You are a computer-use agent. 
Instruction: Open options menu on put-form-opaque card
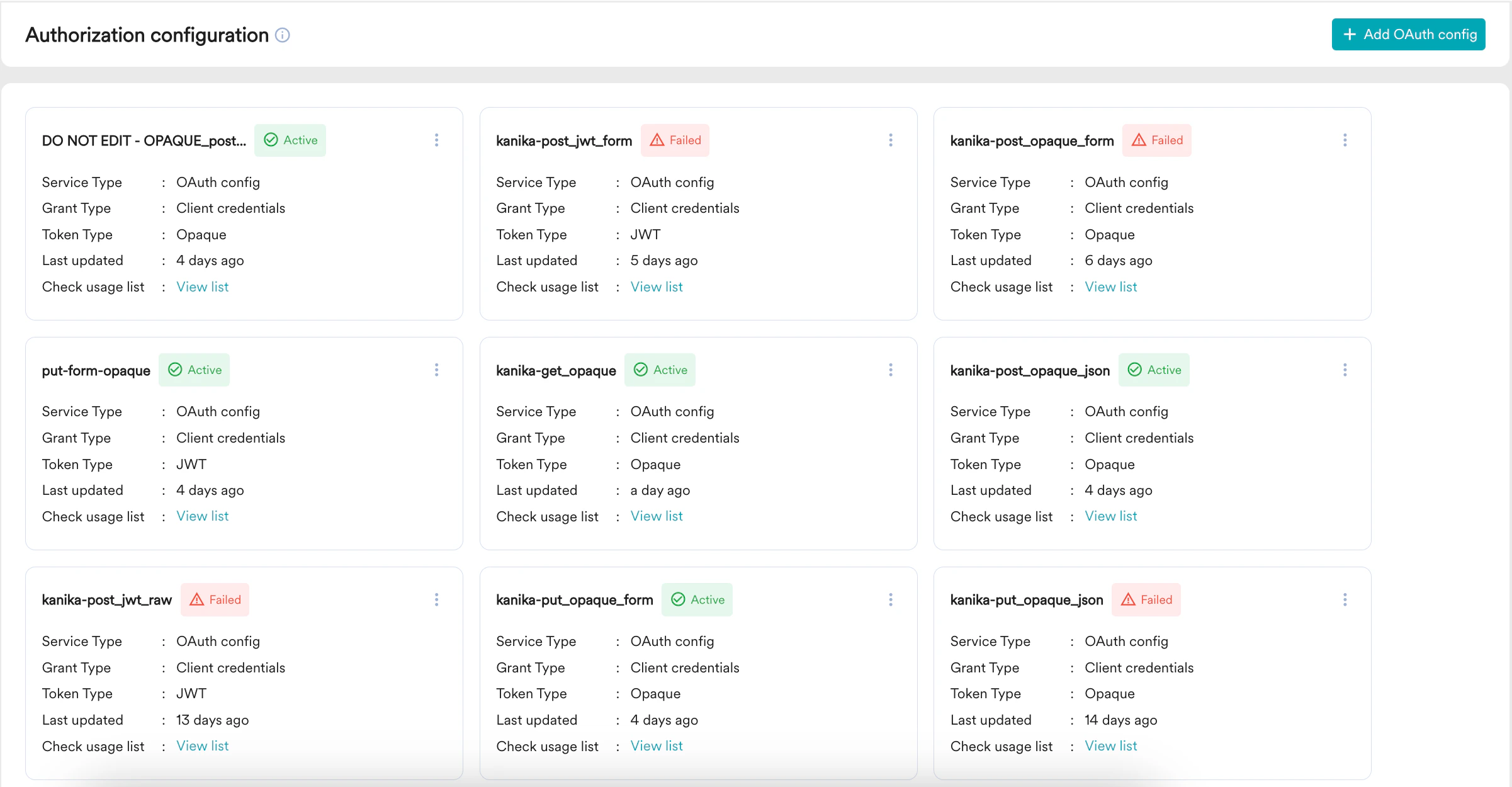click(436, 370)
